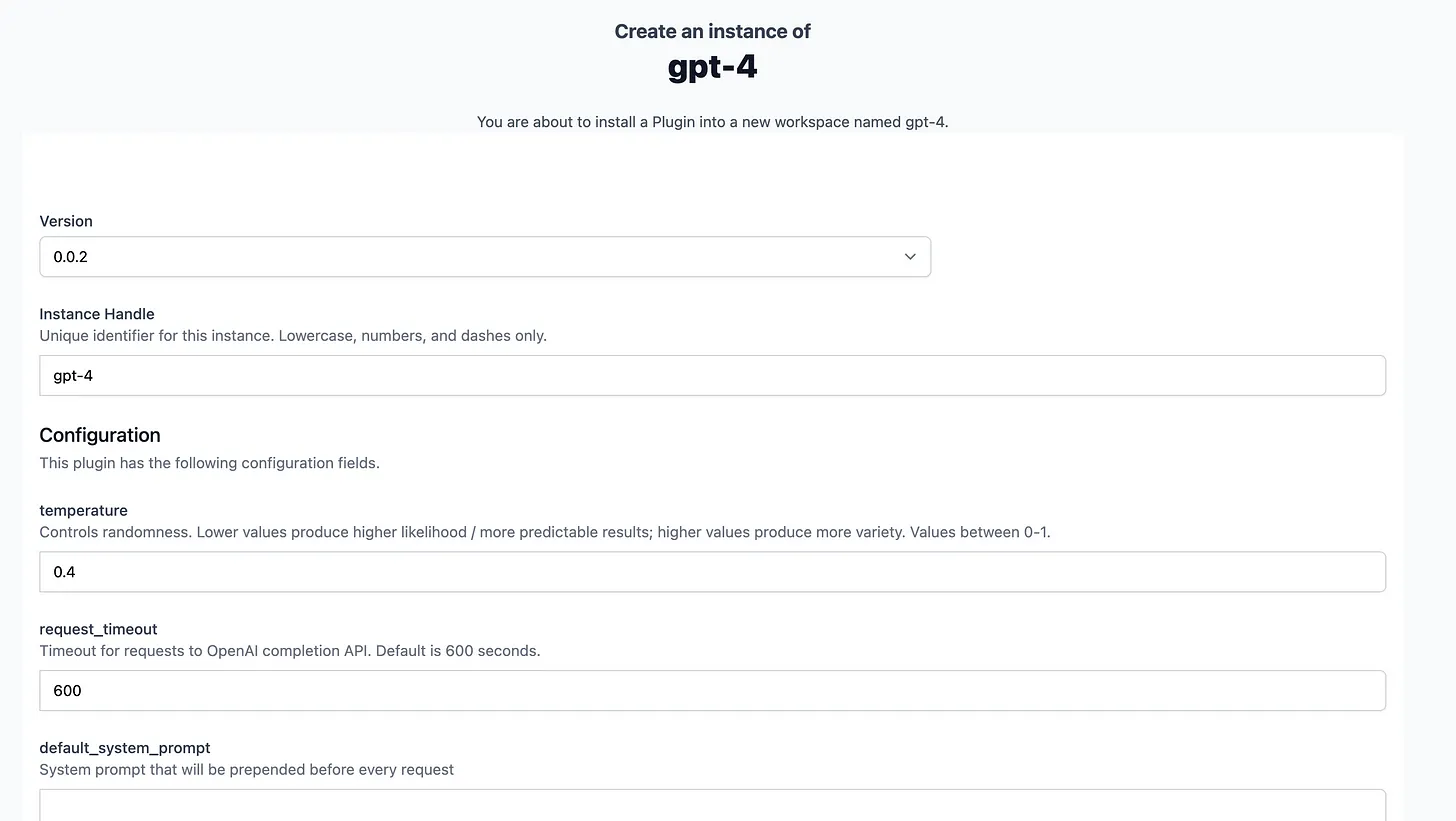Screen dimensions: 1456x821
Task: Click the request timeout default description
Action: 290,651
